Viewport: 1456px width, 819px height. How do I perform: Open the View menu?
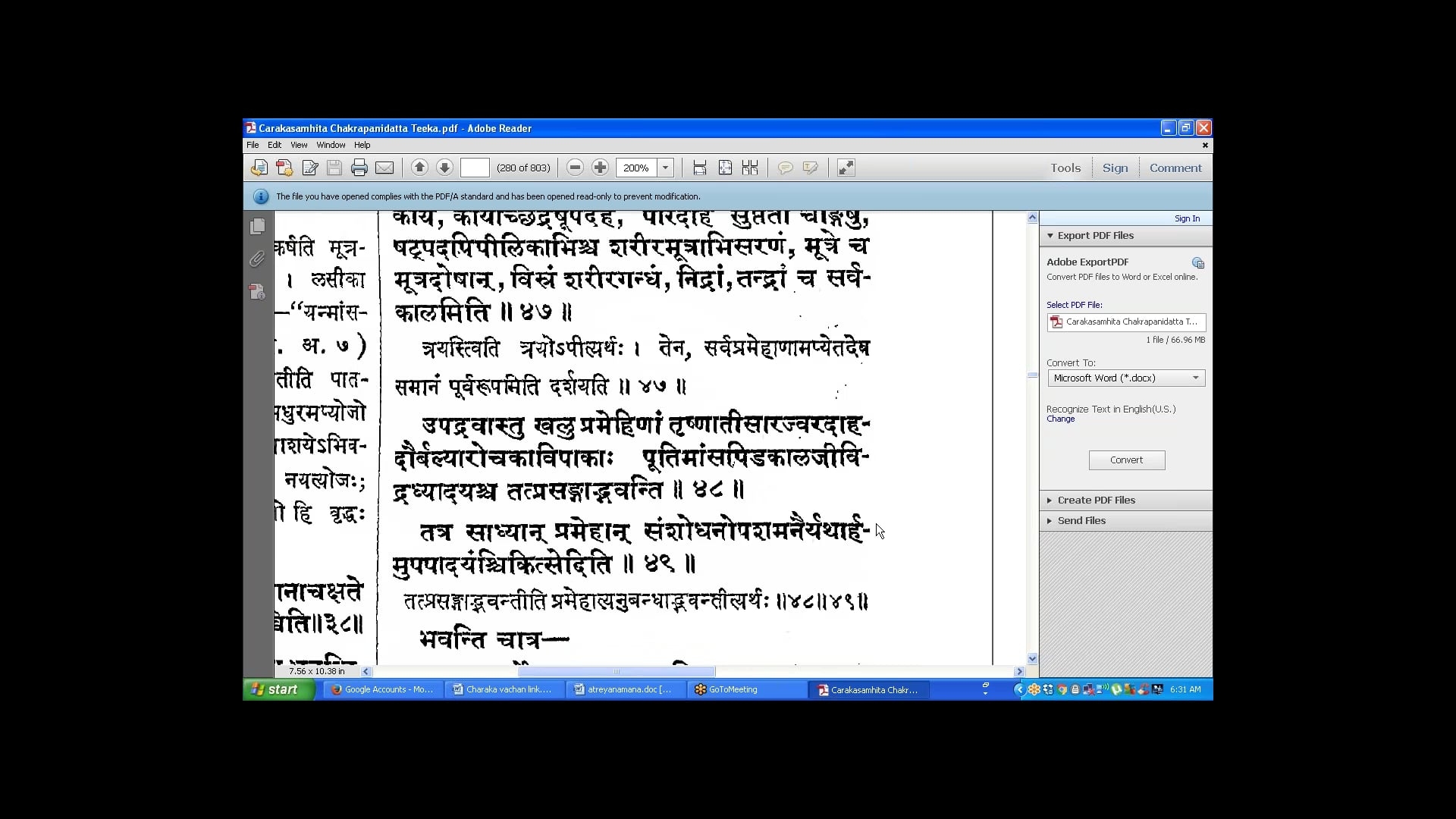click(x=299, y=145)
